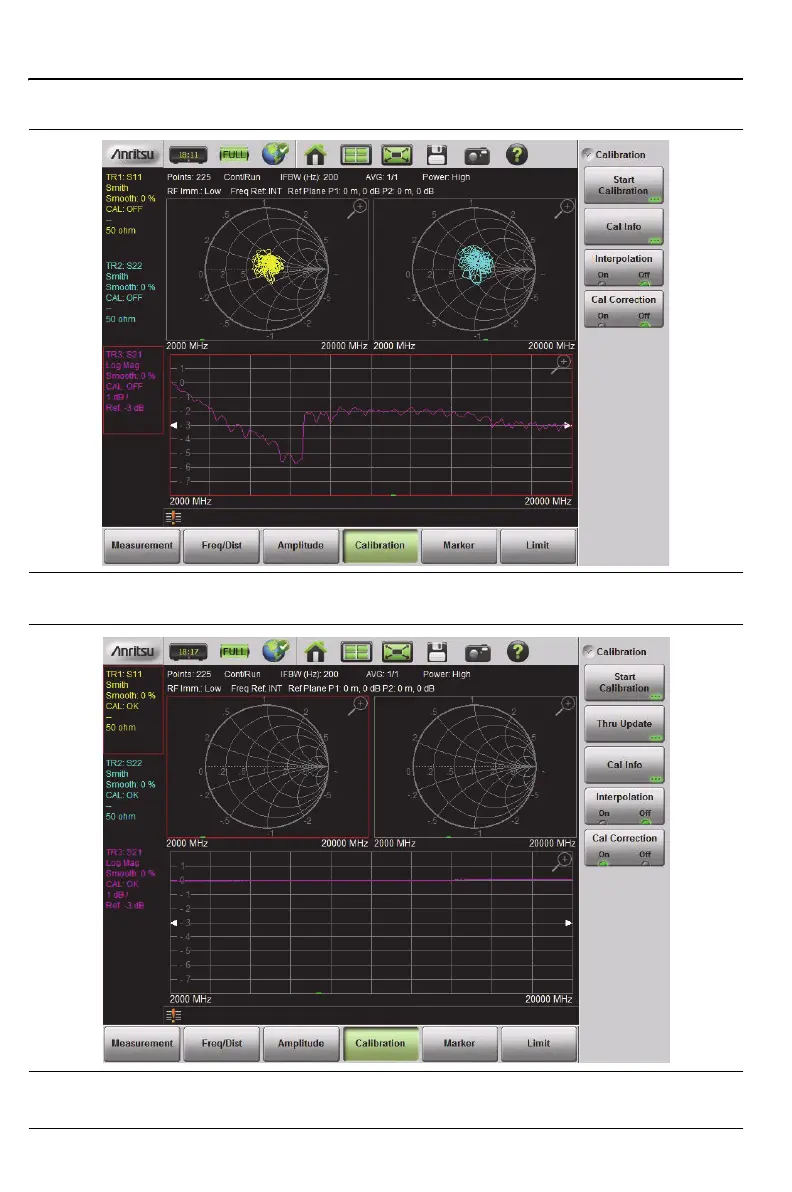
Task: Click camera screenshot icon in 18:17 screen
Action: coord(478,653)
